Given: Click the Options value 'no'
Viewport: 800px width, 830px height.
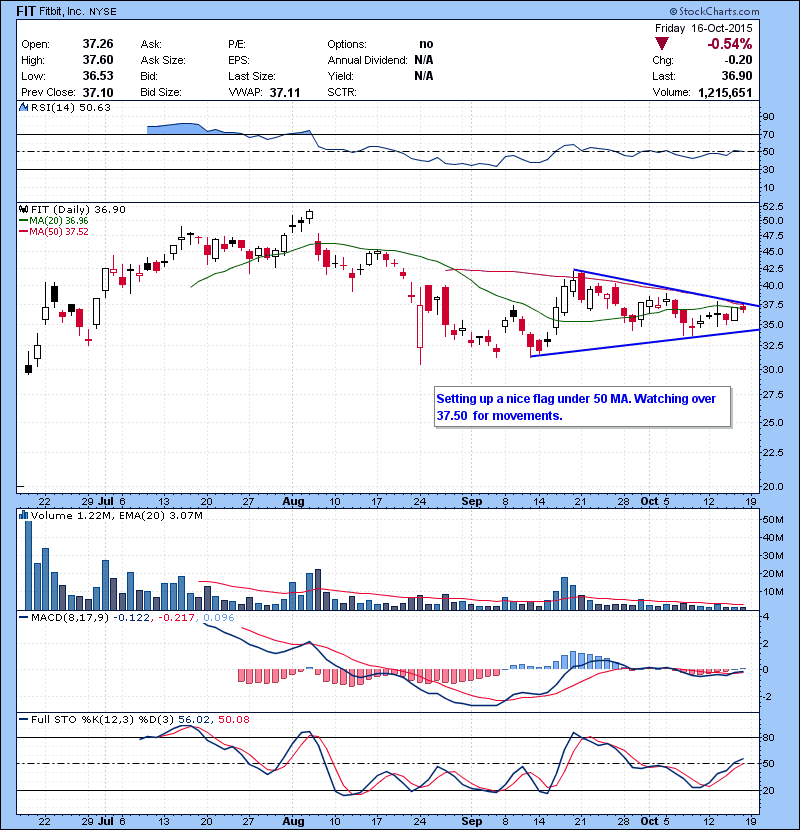Looking at the screenshot, I should click(x=426, y=44).
